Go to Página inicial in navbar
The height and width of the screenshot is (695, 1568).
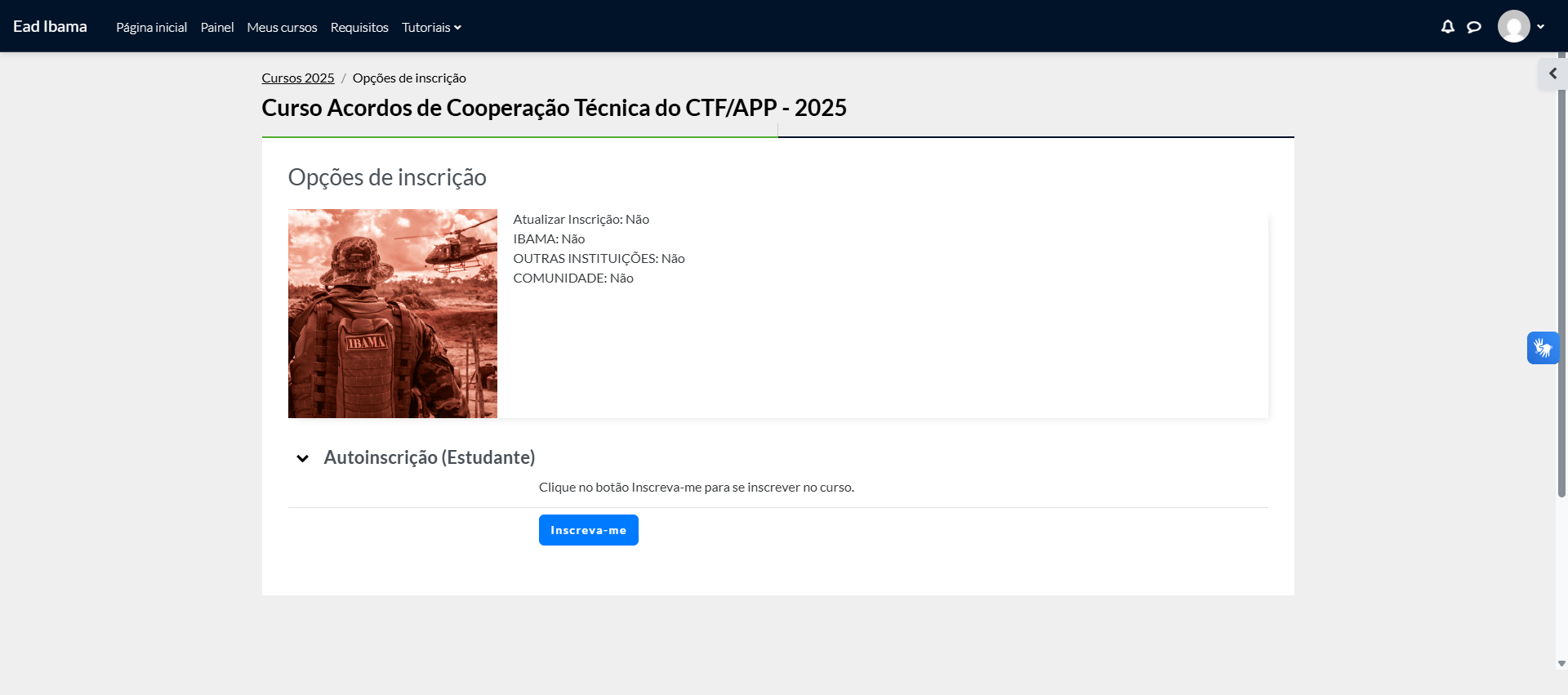(x=152, y=27)
